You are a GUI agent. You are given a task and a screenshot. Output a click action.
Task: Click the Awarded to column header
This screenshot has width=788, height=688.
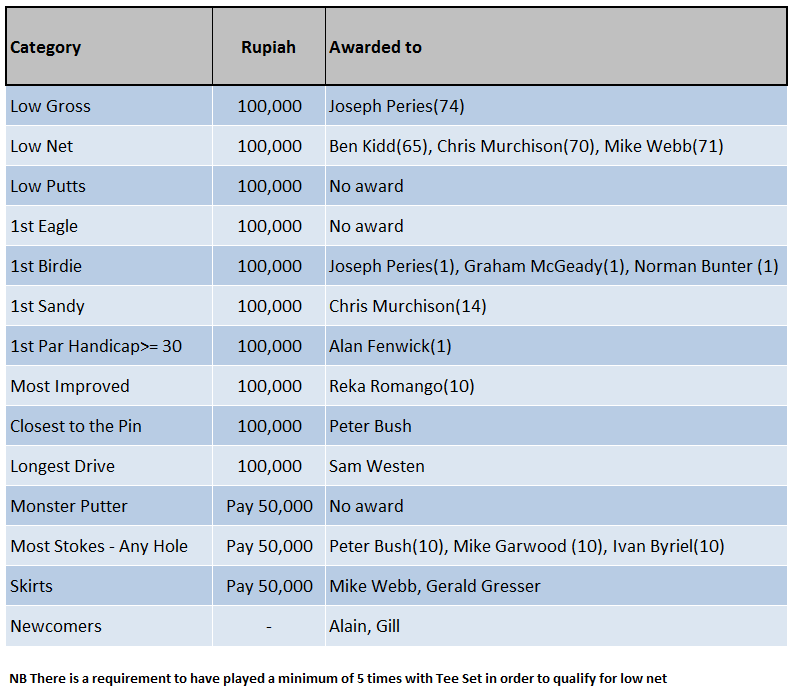pyautogui.click(x=375, y=47)
